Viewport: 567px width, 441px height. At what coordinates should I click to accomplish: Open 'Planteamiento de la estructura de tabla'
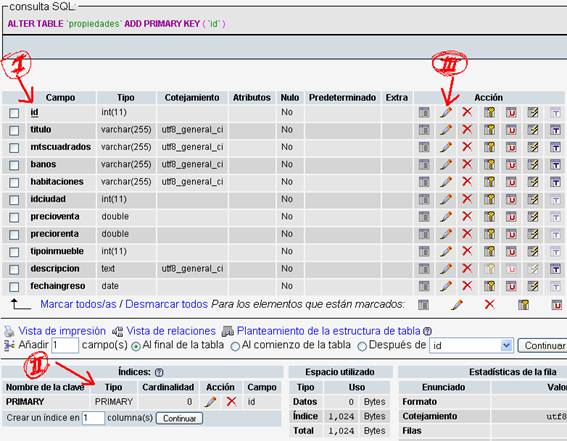point(328,331)
